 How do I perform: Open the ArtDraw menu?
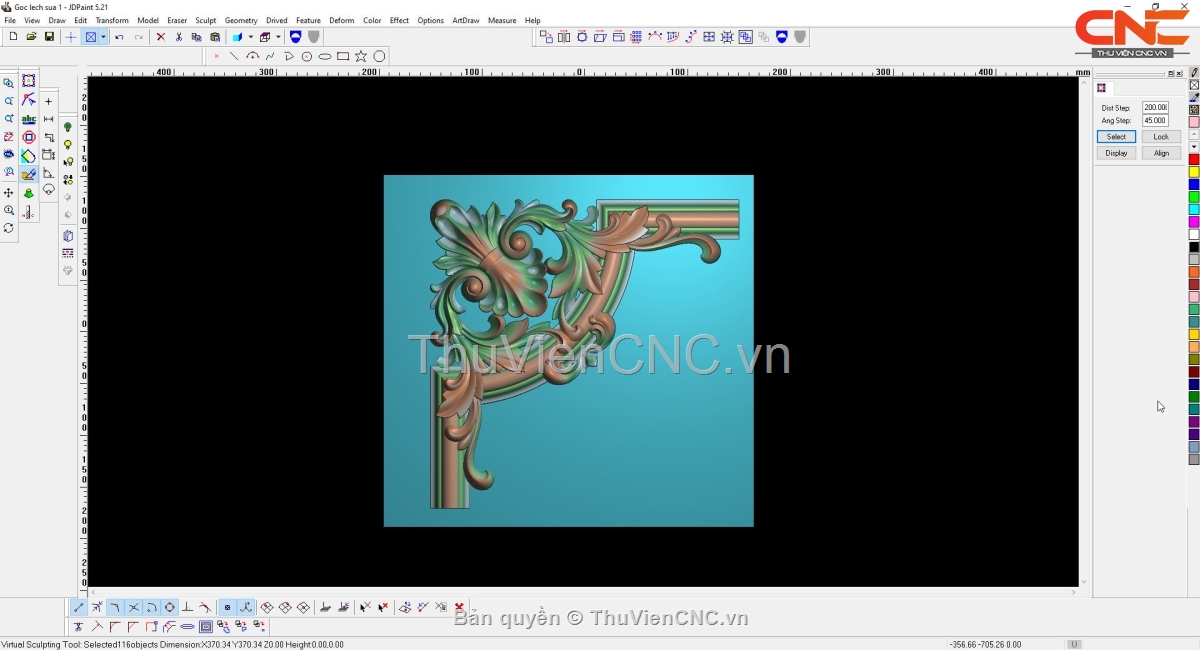click(x=465, y=20)
